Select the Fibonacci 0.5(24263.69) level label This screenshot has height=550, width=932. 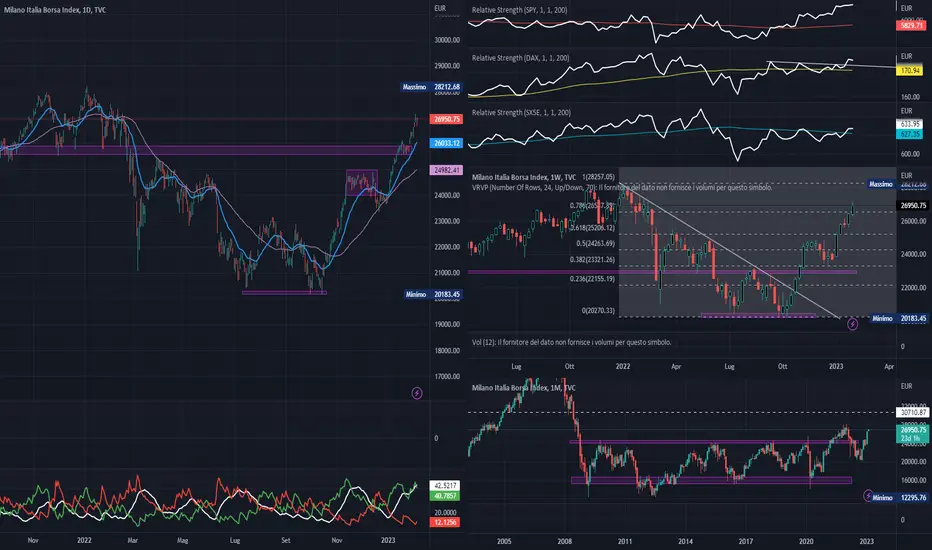coord(595,244)
